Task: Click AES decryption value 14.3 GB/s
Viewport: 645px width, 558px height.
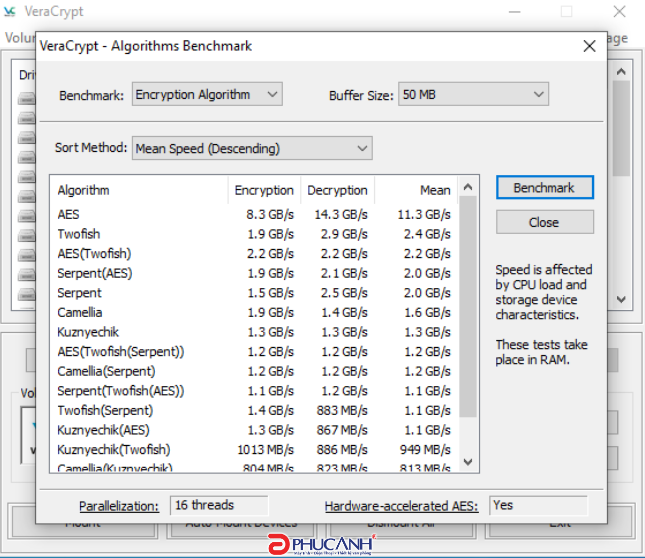Action: tap(341, 214)
